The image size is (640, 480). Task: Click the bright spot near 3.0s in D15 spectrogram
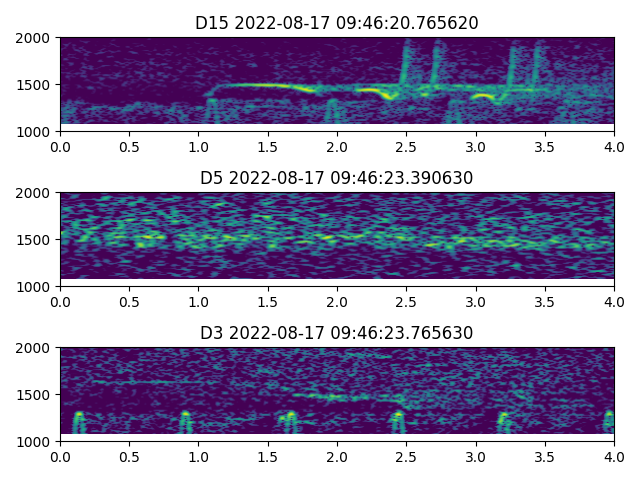pos(481,97)
